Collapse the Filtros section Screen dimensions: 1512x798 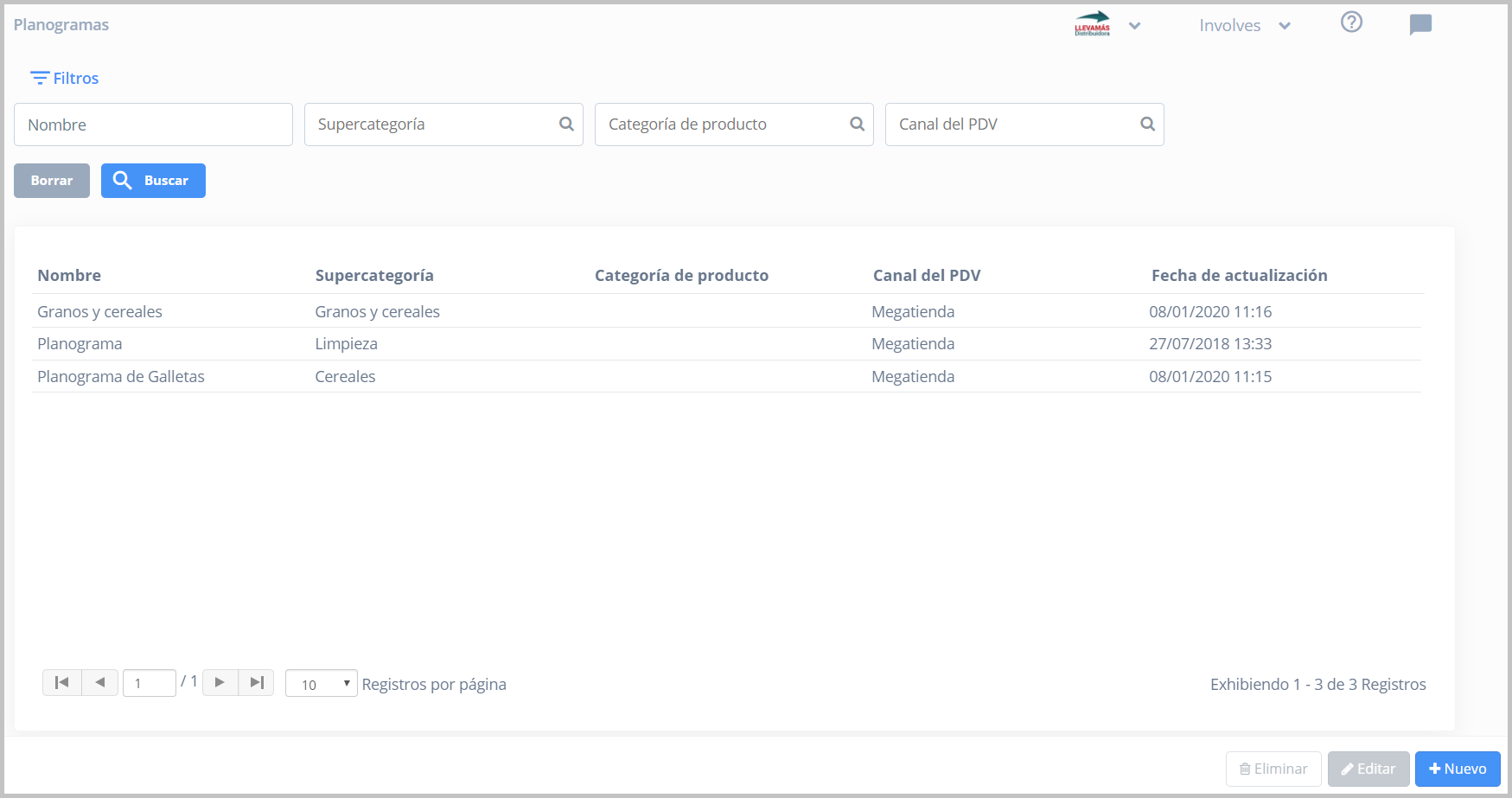coord(65,79)
